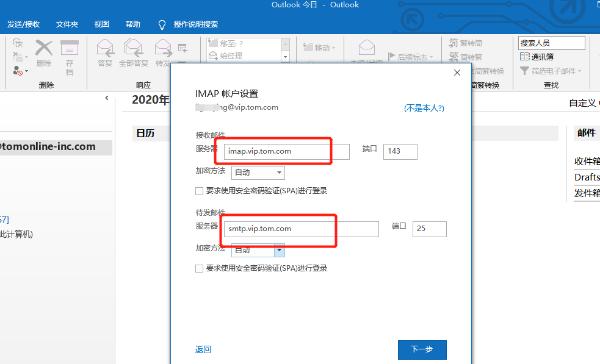The image size is (600, 364).
Task: Collapse the folder pane chevron
Action: [107, 98]
